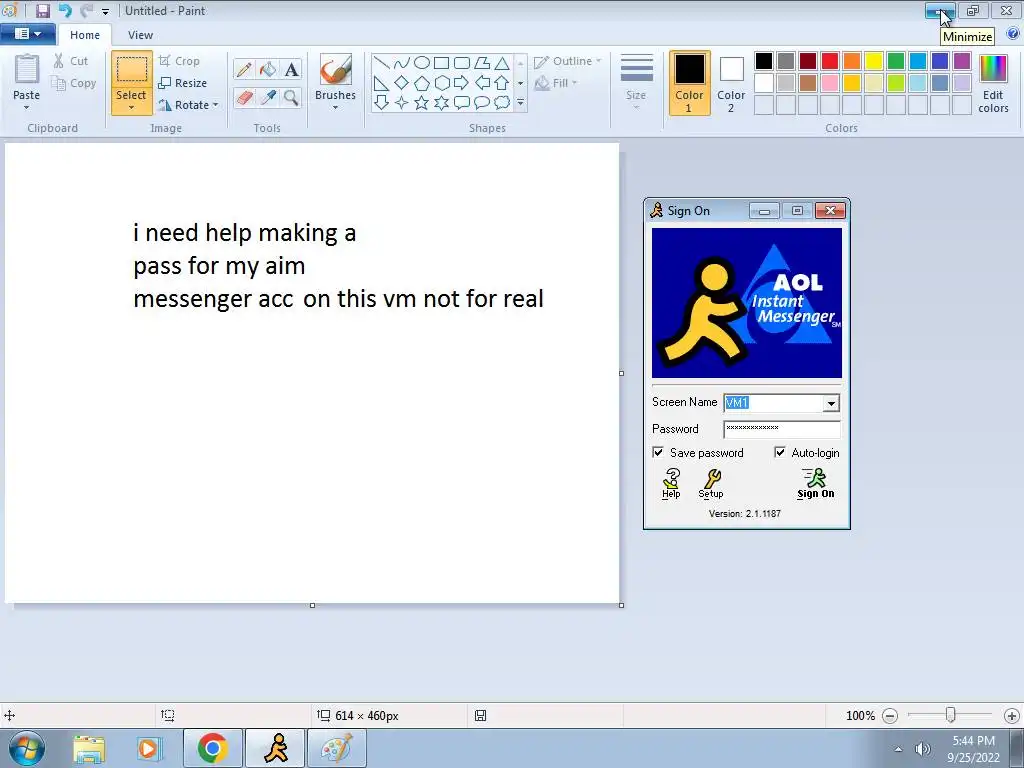Expand the Shapes gallery more arrow
Image resolution: width=1024 pixels, height=768 pixels.
520,103
